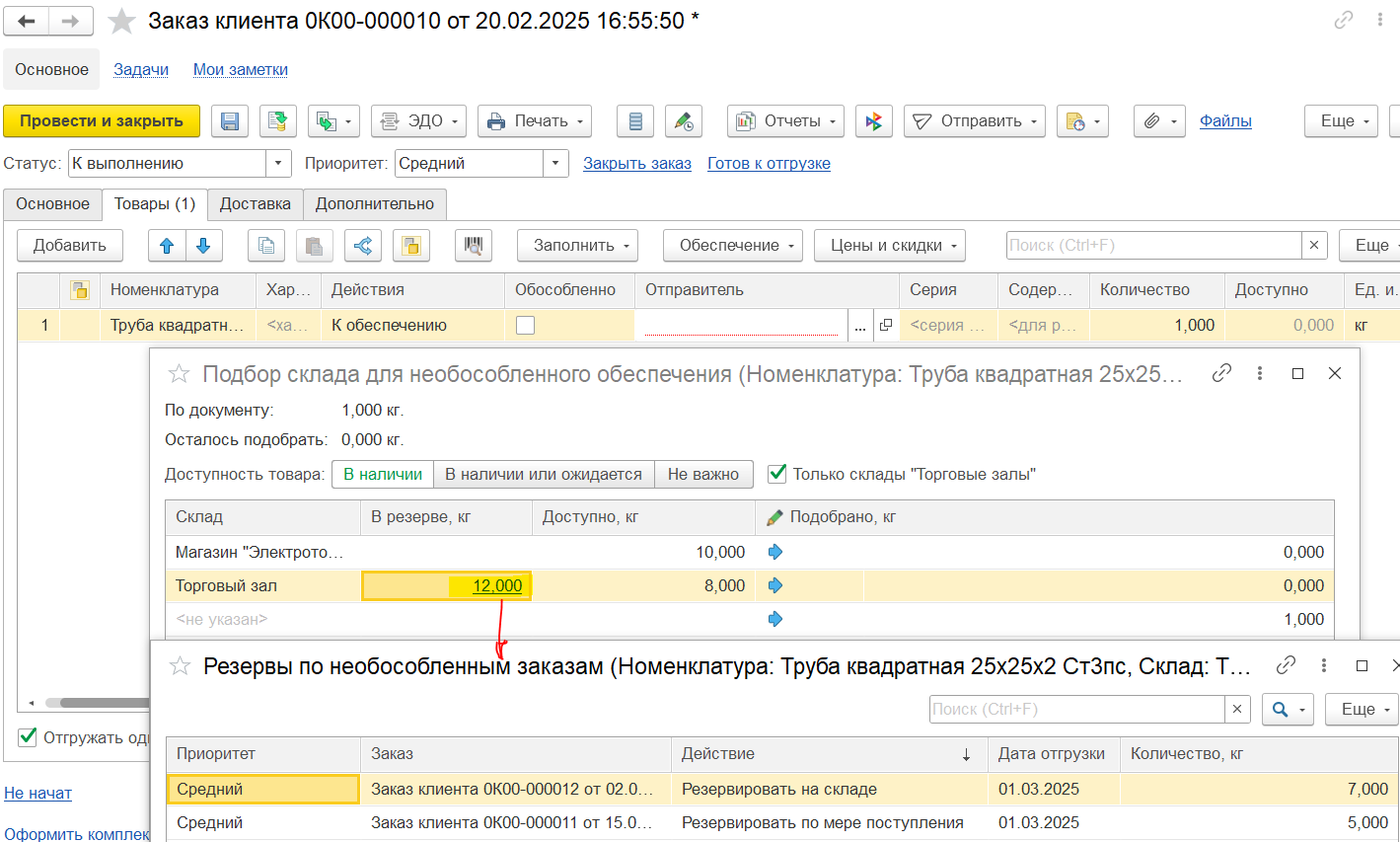Select the "В наличии или ожидается" availability option
This screenshot has width=1400, height=842.
pos(543,474)
